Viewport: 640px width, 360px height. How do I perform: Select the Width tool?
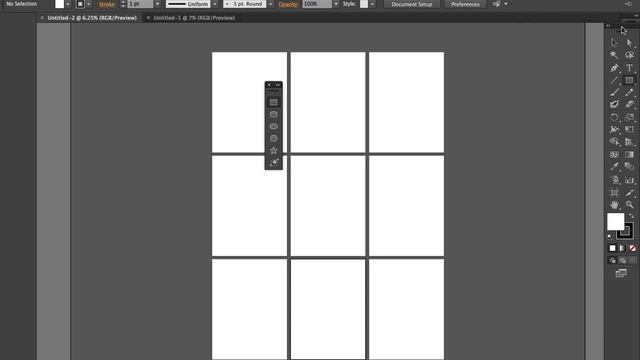pyautogui.click(x=614, y=129)
